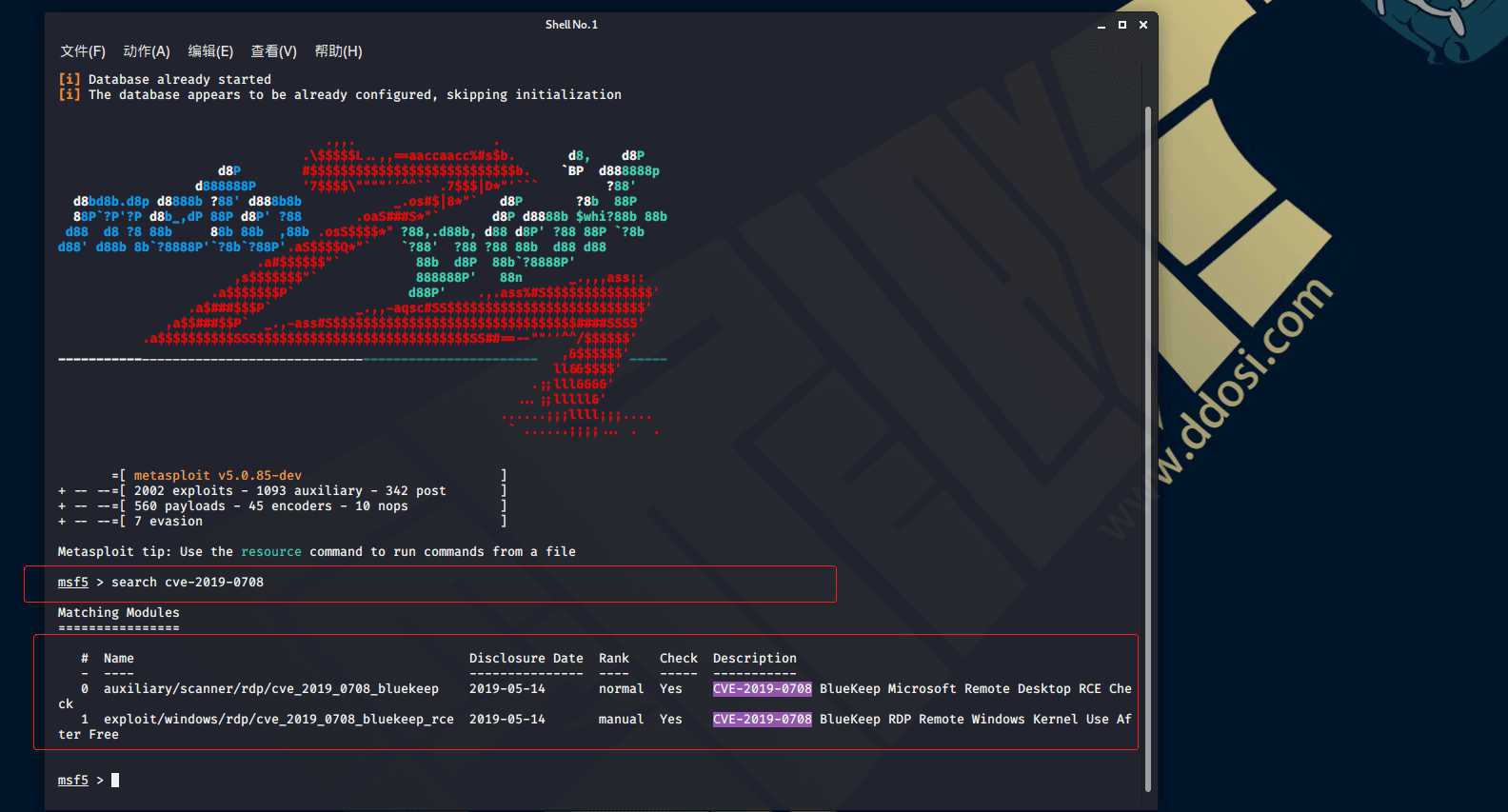Viewport: 1508px width, 812px height.
Task: Click the cyan 'resource' word in the tip
Action: (271, 552)
